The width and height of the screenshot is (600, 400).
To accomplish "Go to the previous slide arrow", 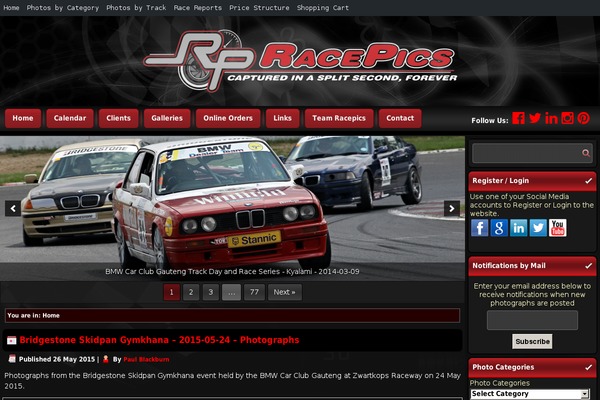I will pos(13,209).
